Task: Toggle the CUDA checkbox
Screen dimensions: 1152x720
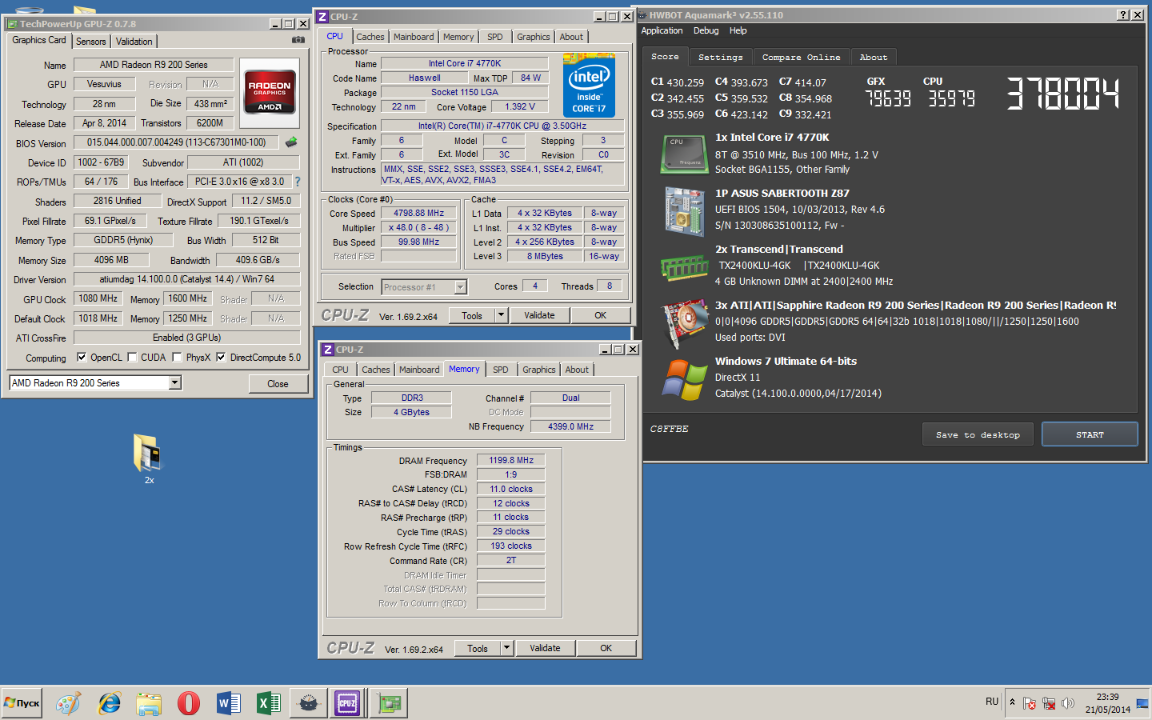Action: click(x=132, y=357)
